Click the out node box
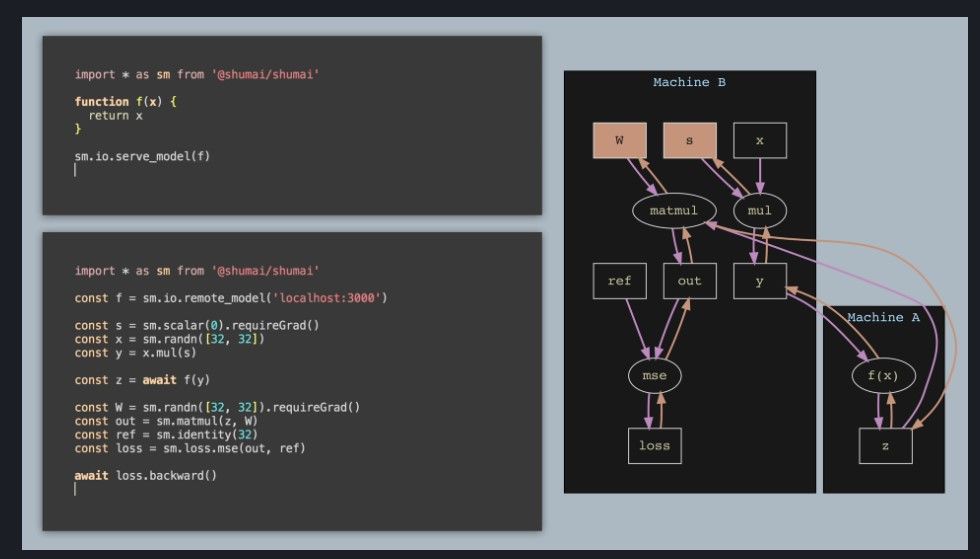The image size is (980, 559). point(689,281)
